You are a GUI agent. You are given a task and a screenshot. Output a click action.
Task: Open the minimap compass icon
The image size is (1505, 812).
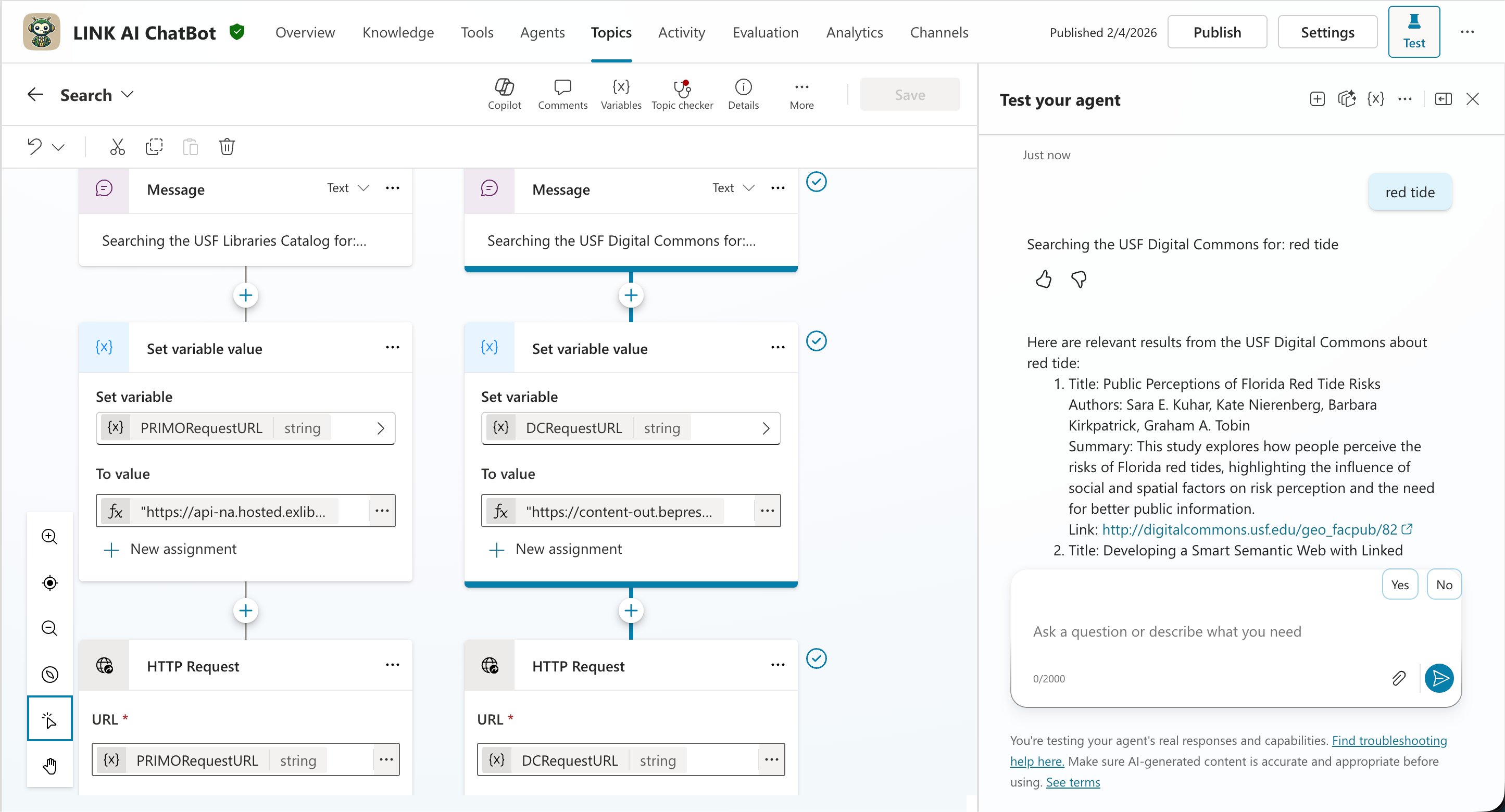49,674
